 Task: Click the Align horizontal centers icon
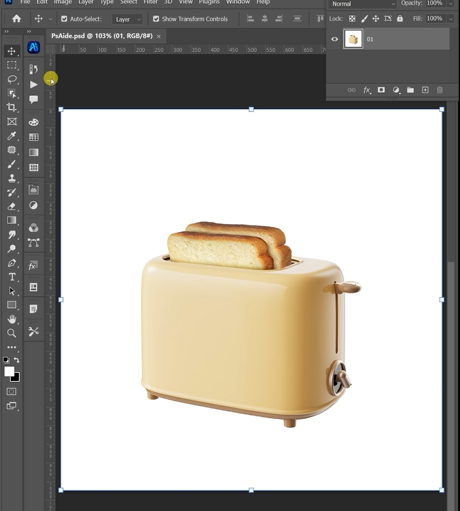[x=265, y=19]
